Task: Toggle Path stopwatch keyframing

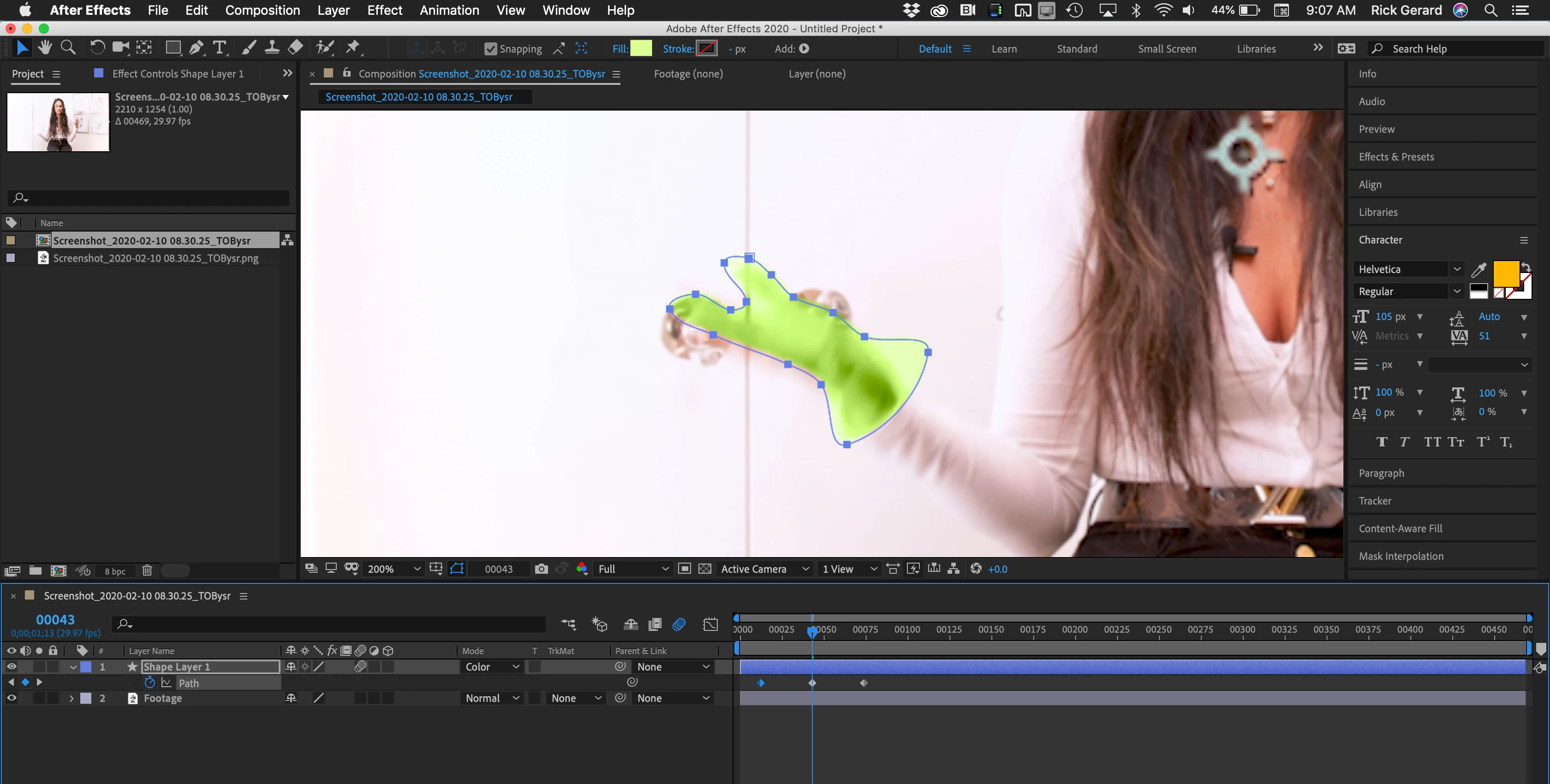Action: pos(150,683)
